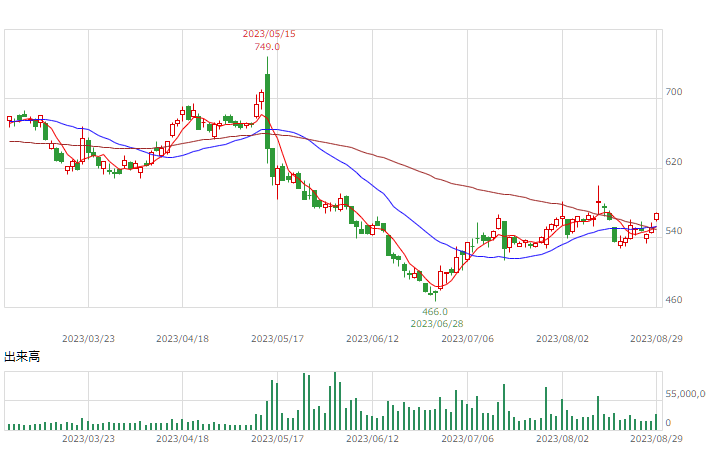The image size is (706, 455).
Task: Click the 466.0 low price label
Action: click(x=435, y=311)
